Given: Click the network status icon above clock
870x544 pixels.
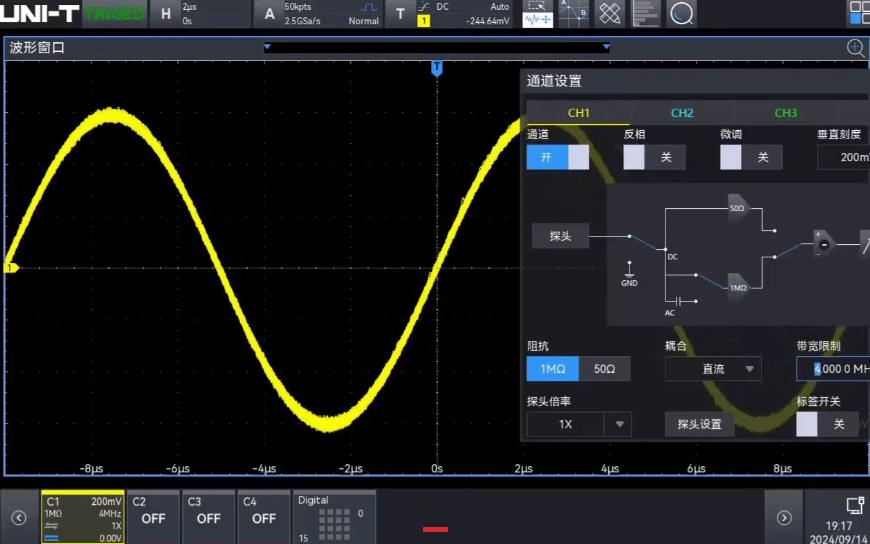Looking at the screenshot, I should (x=855, y=505).
